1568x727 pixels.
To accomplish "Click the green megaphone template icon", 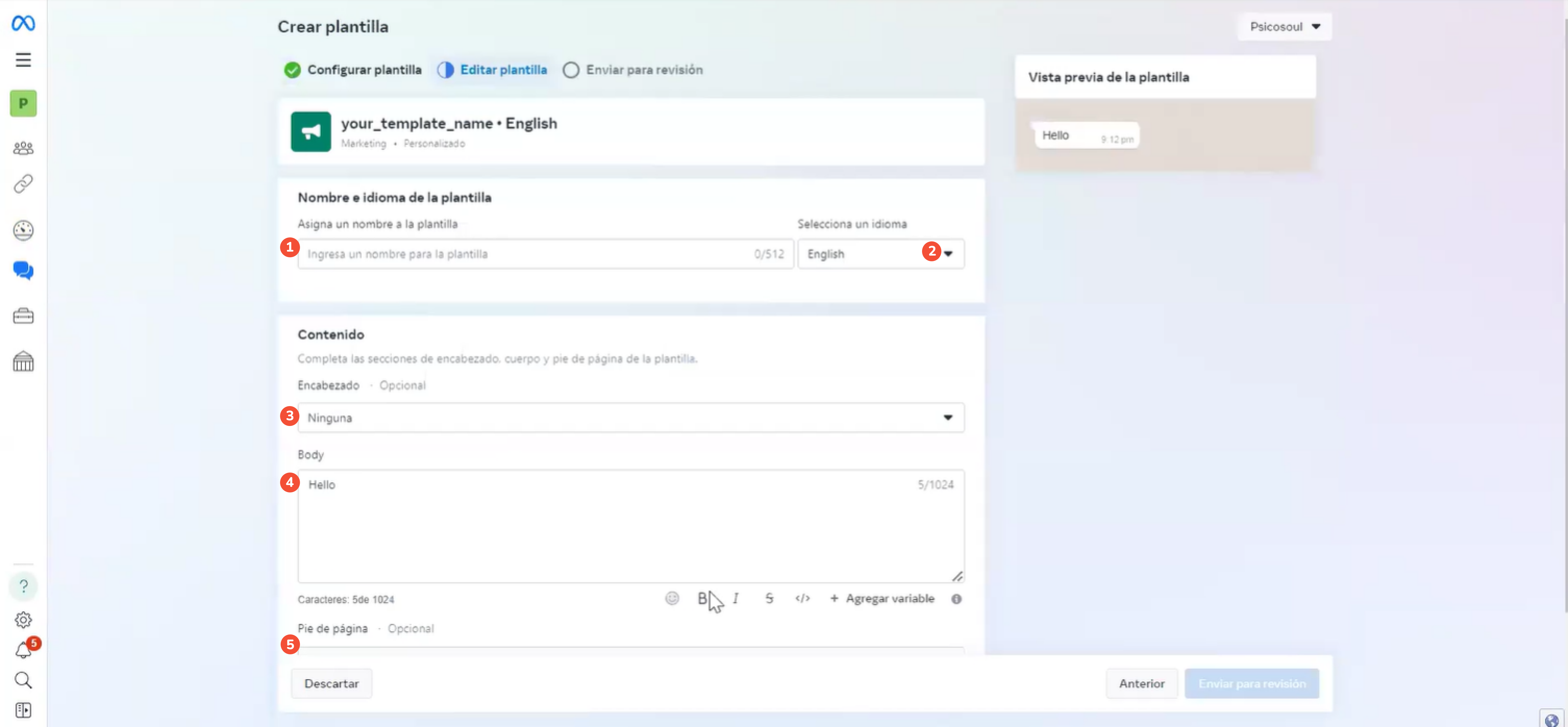I will click(x=310, y=131).
